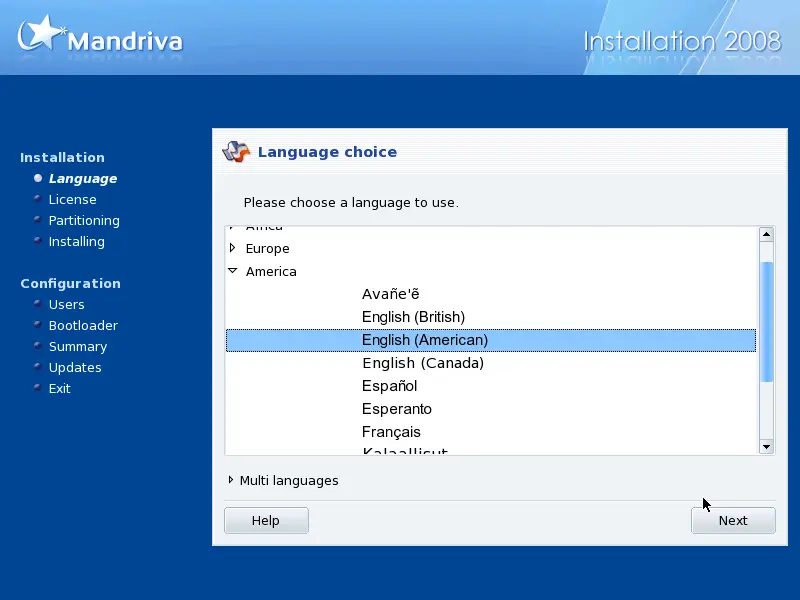Click the Mandriva star logo
The height and width of the screenshot is (600, 800).
pos(40,34)
